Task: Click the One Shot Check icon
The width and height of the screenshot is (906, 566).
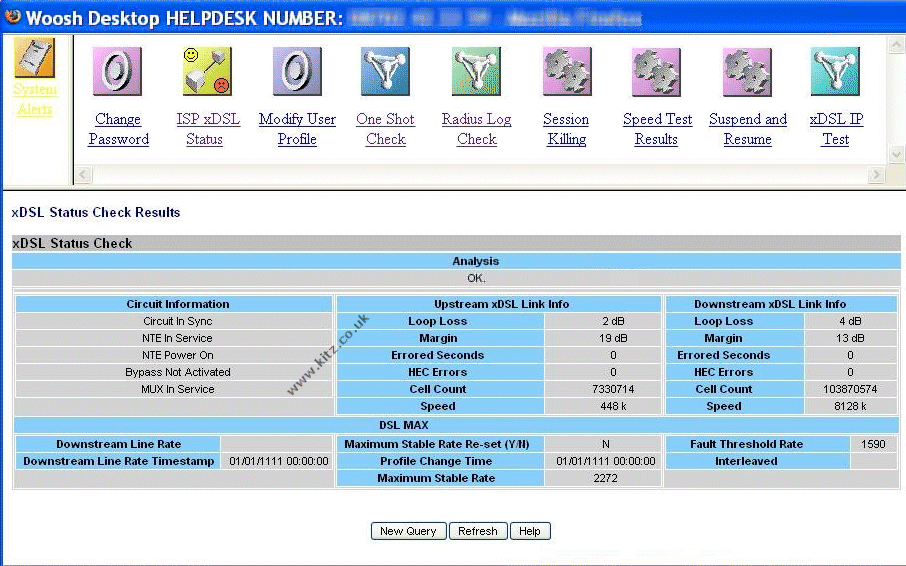Action: [x=385, y=72]
